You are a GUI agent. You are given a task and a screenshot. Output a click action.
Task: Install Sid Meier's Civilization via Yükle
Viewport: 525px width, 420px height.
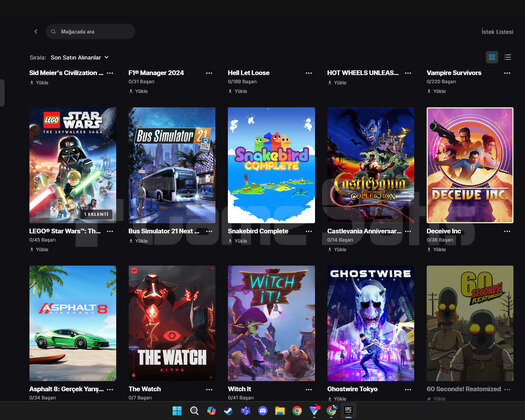tap(40, 83)
